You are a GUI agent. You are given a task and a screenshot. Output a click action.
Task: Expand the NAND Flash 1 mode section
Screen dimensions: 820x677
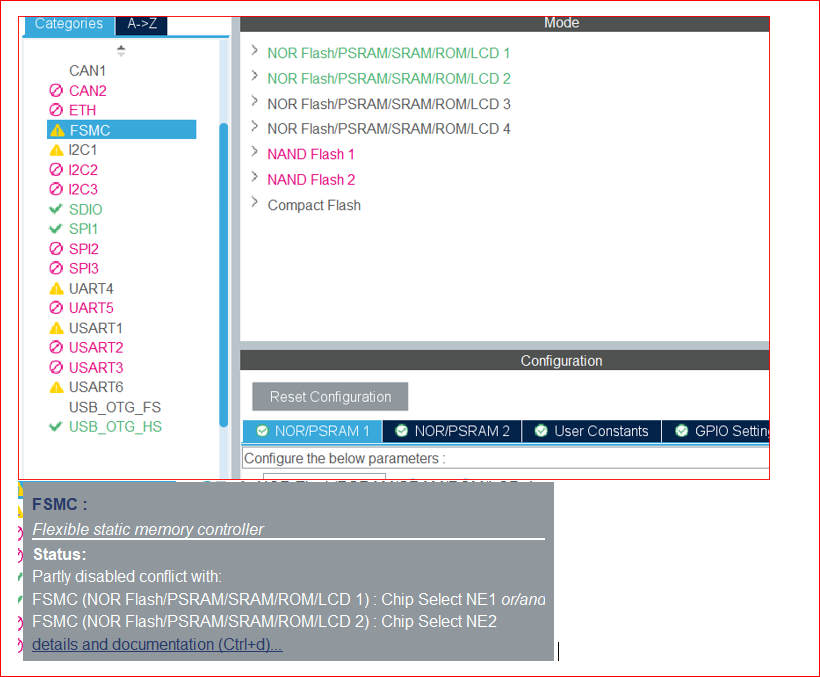coord(255,151)
